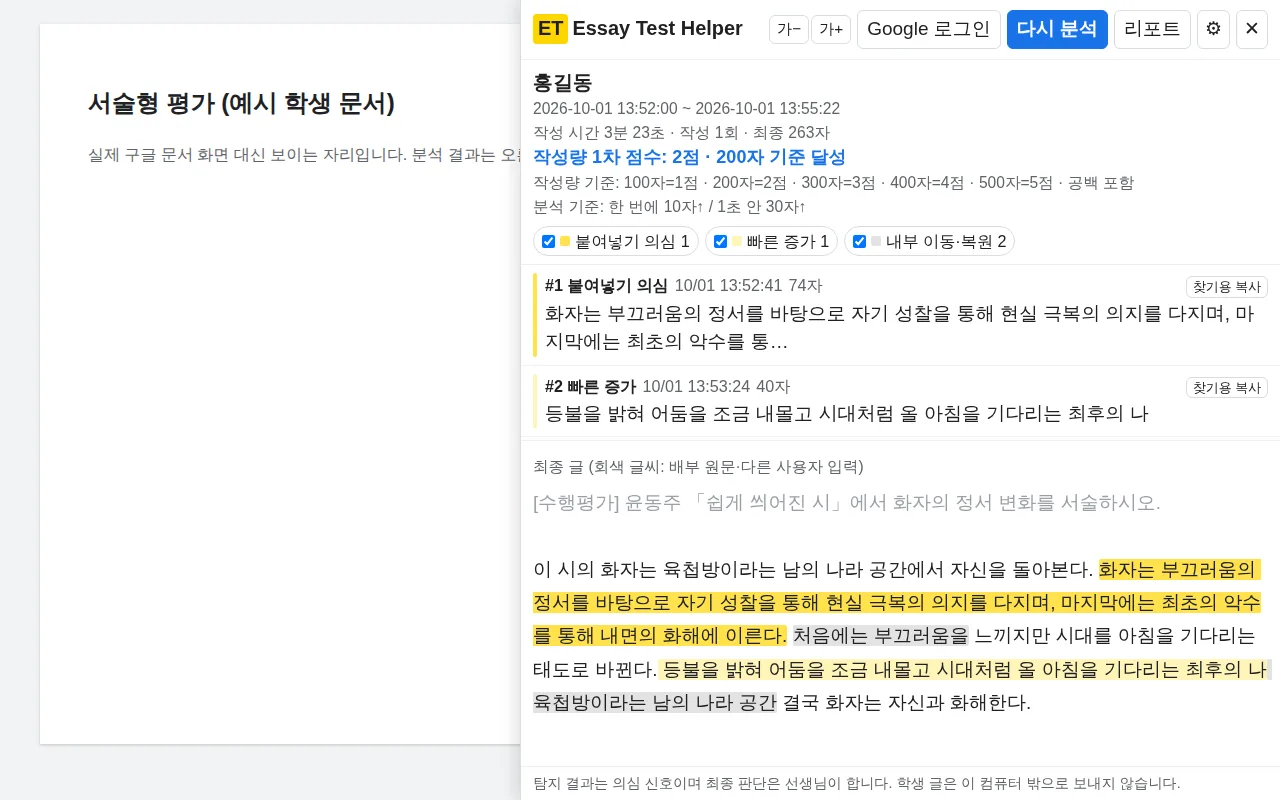Screen dimensions: 1280x800
Task: Select the #2 빠른 증가 result entry
Action: [x=900, y=400]
